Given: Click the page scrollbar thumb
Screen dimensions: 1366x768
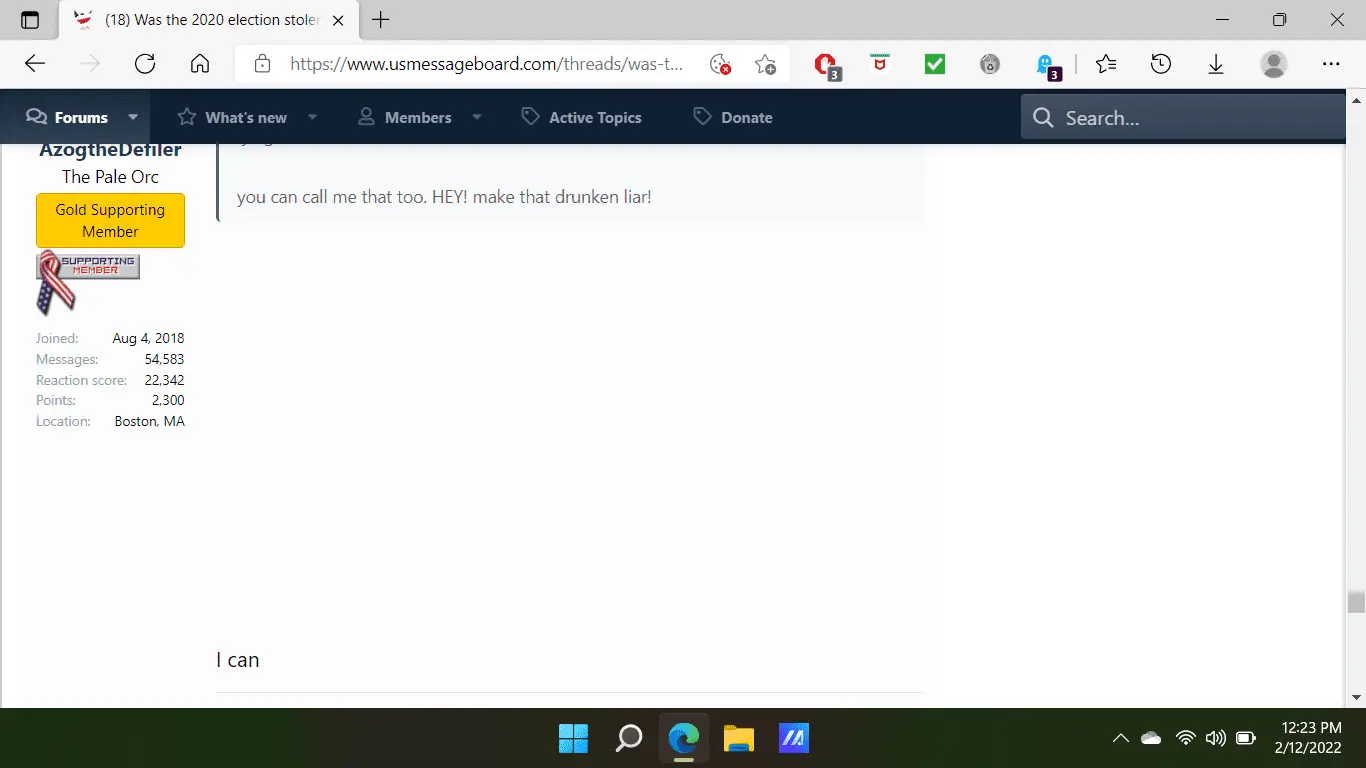Looking at the screenshot, I should point(1356,601).
